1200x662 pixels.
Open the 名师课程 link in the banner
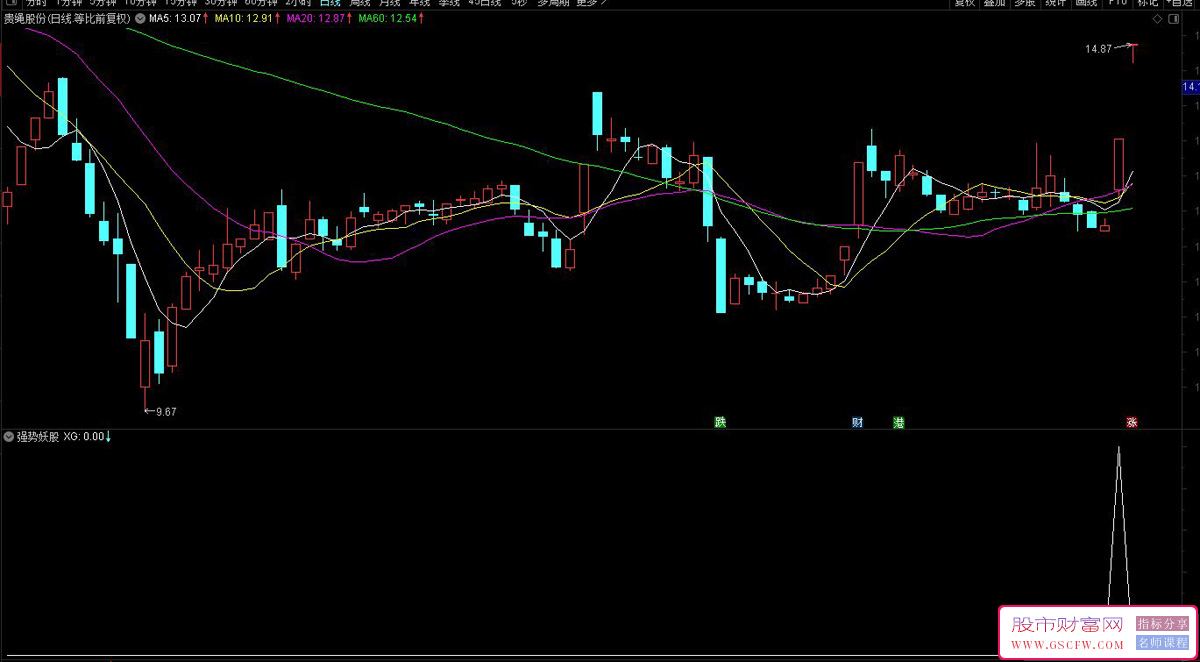click(x=1162, y=642)
